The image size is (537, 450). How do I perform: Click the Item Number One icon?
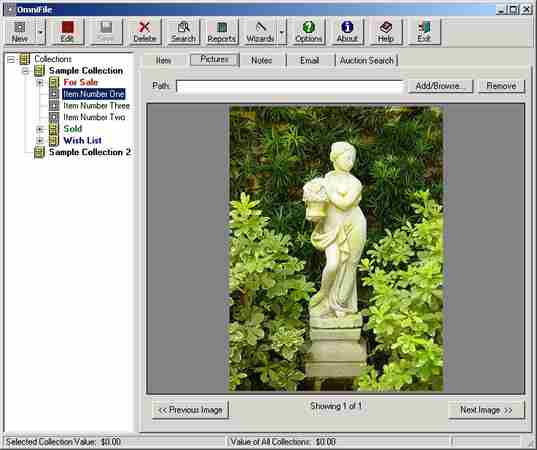(x=54, y=94)
